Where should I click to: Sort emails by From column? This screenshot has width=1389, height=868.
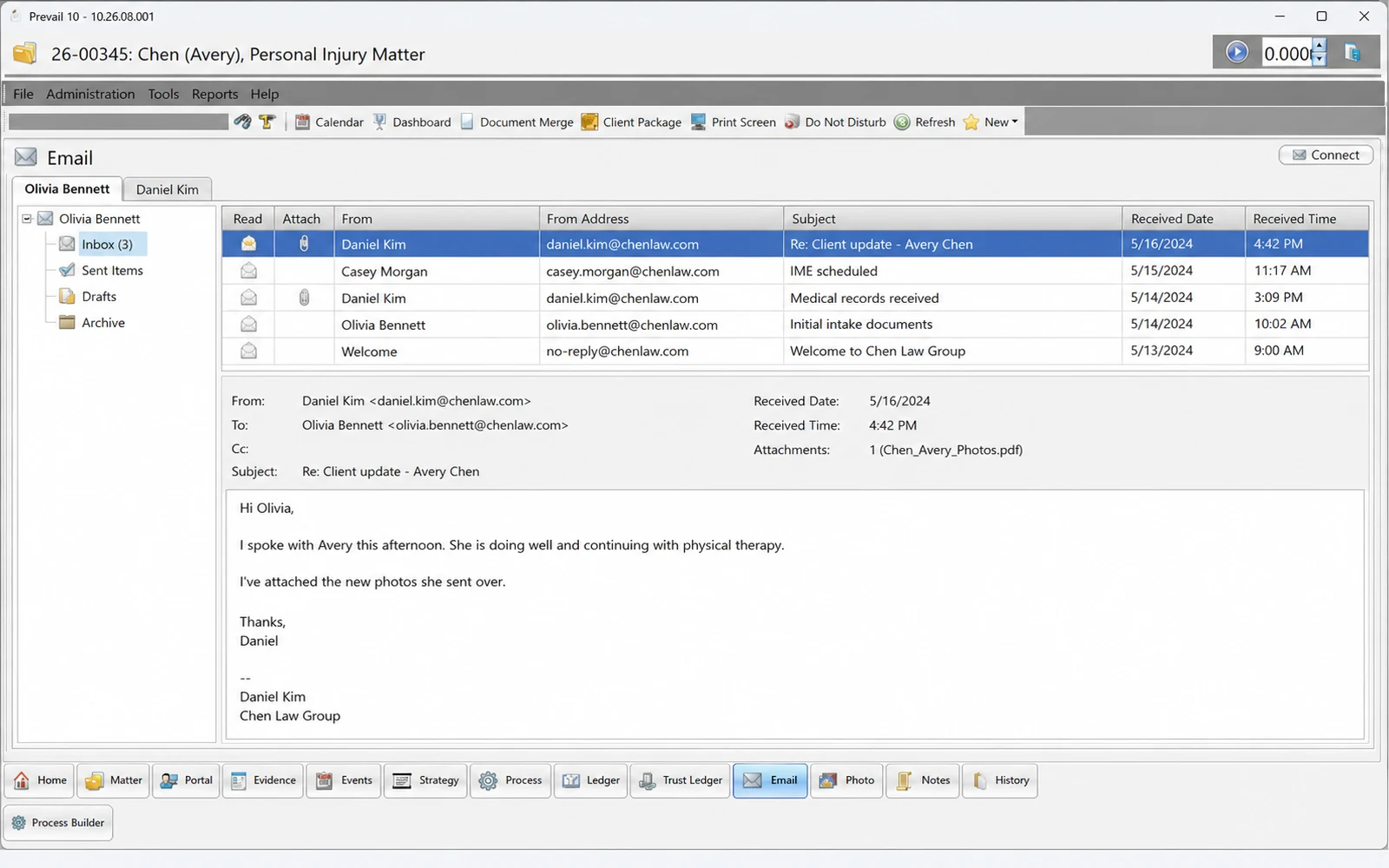click(437, 219)
